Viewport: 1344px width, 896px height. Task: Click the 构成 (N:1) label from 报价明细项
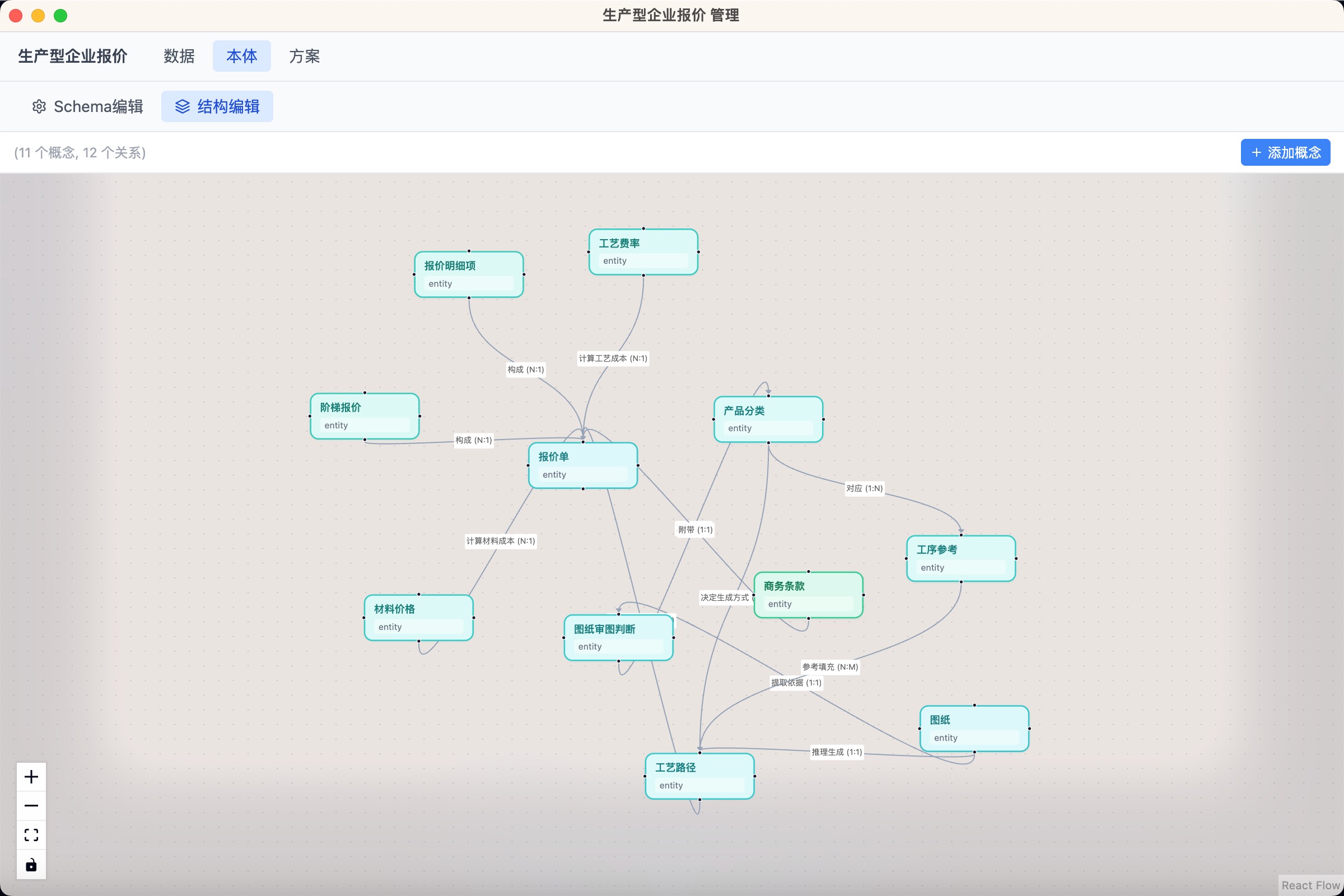pyautogui.click(x=526, y=370)
